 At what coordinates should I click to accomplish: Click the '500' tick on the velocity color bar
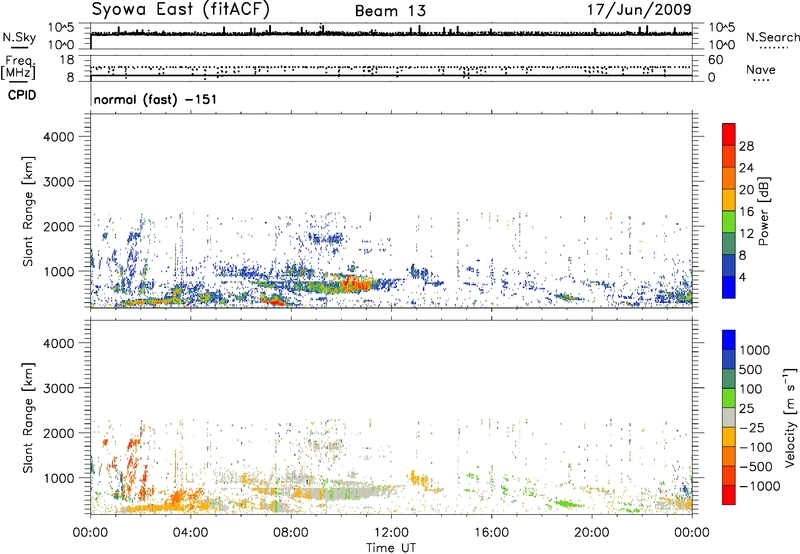(x=751, y=369)
